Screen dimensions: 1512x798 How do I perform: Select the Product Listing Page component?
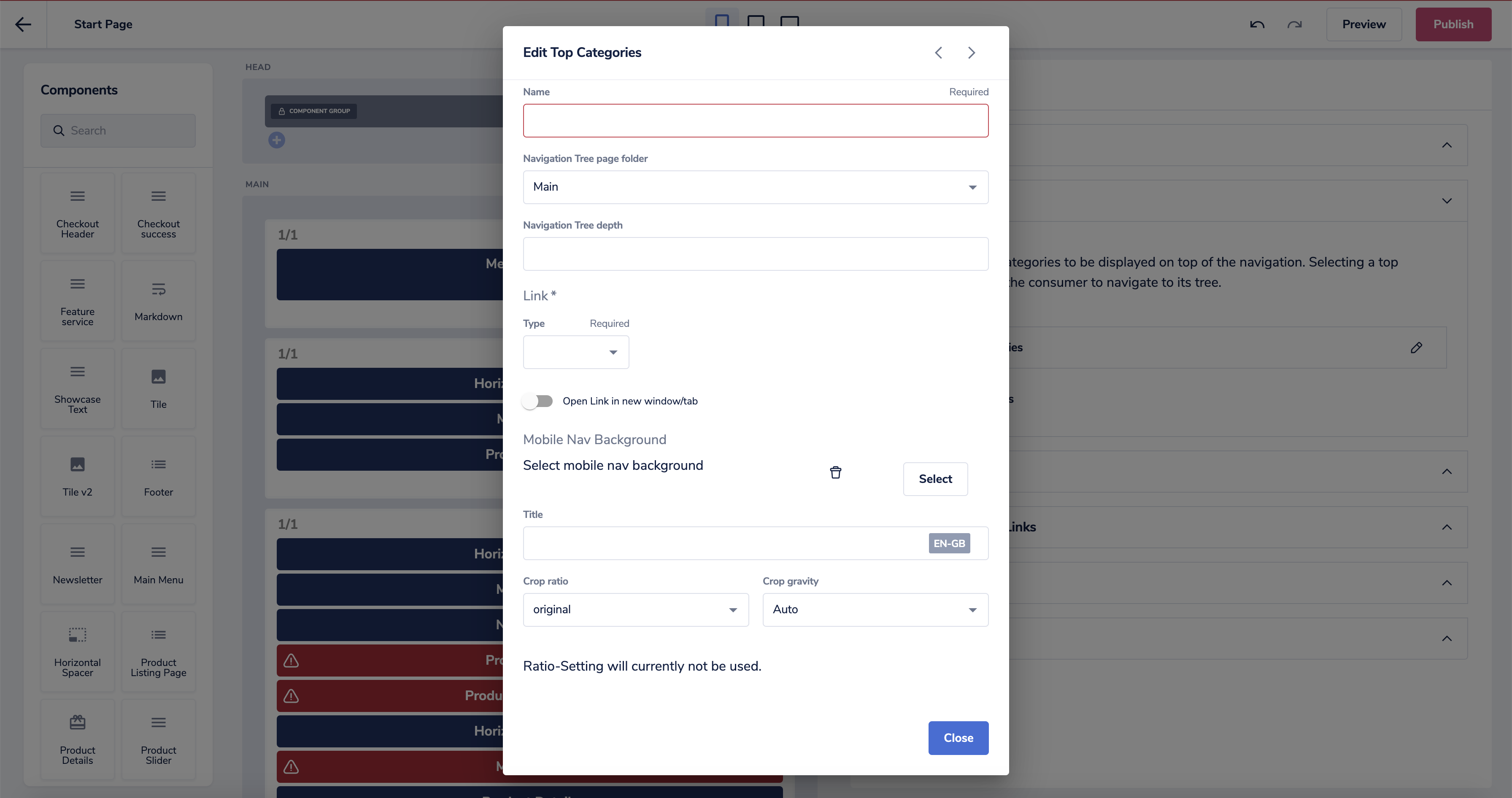point(159,652)
